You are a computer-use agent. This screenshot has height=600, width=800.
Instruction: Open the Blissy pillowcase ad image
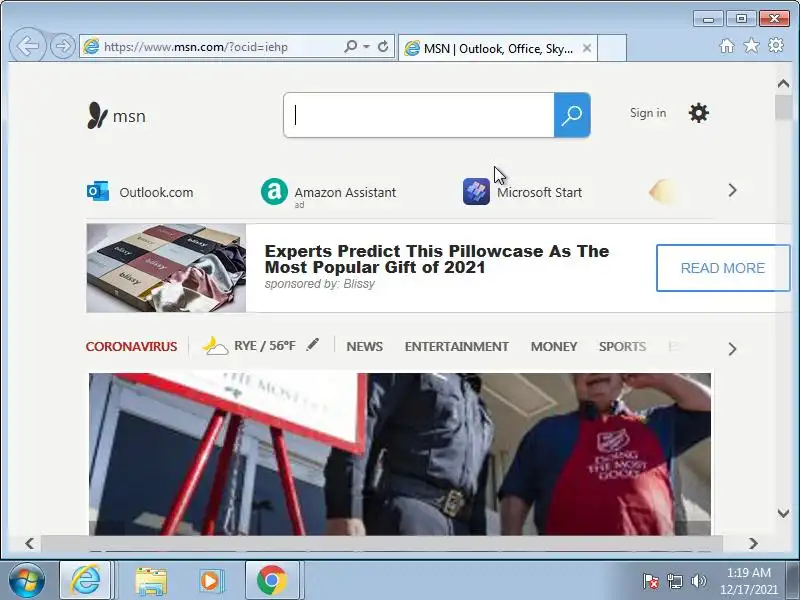pyautogui.click(x=166, y=268)
